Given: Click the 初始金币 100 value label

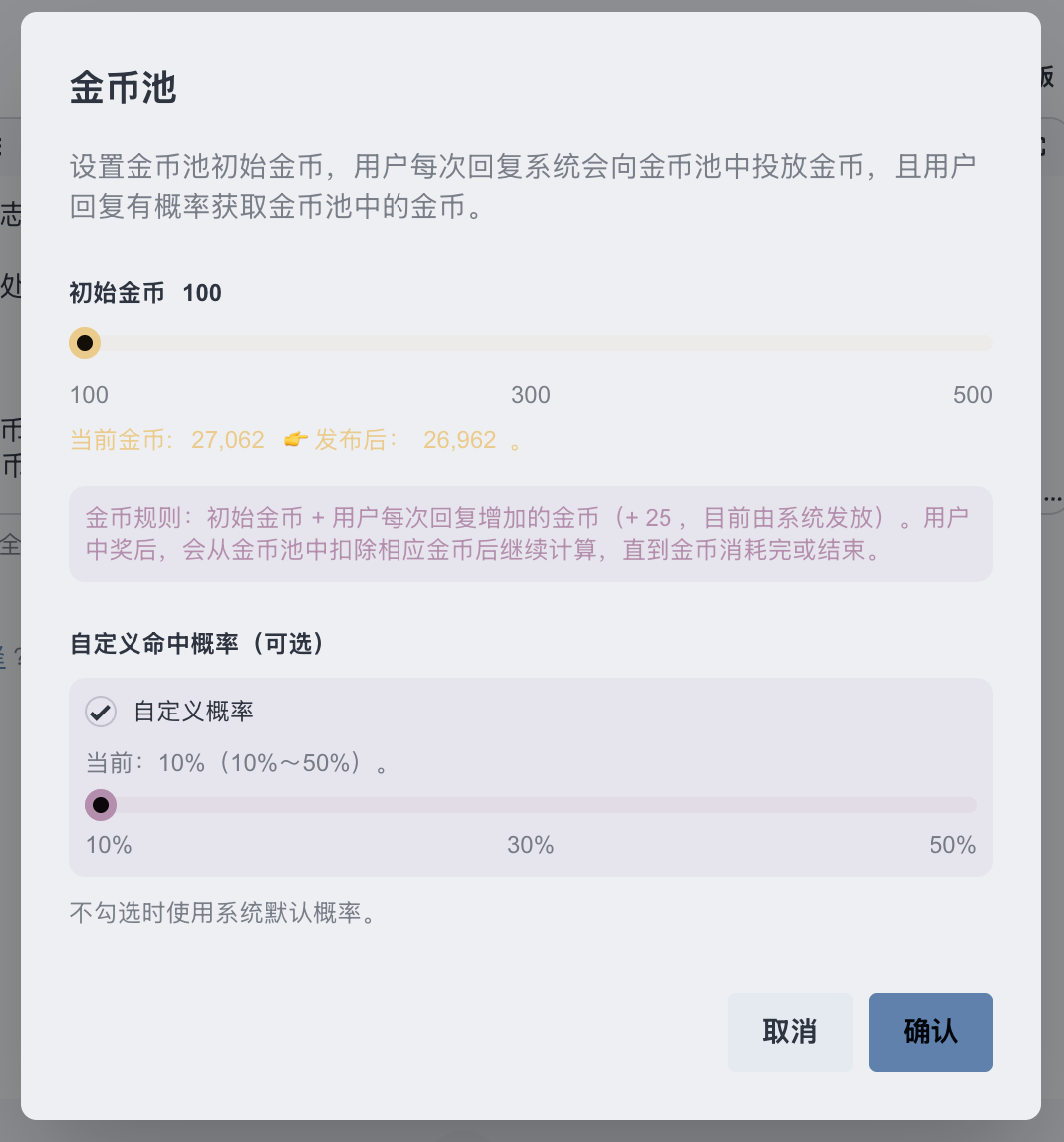Looking at the screenshot, I should click(202, 293).
